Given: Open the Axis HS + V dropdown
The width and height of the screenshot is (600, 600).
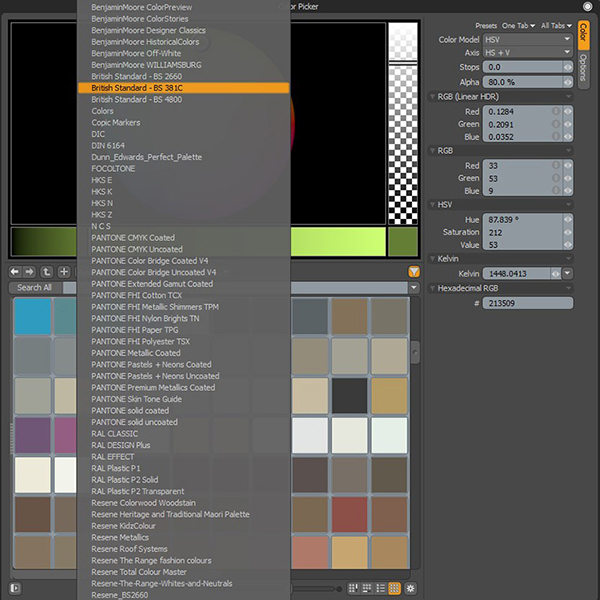Looking at the screenshot, I should (528, 52).
